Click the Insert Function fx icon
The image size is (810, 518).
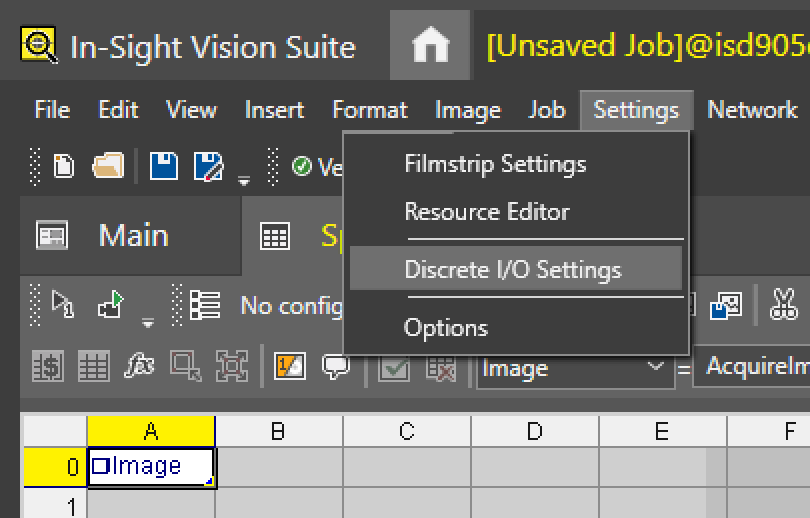139,367
